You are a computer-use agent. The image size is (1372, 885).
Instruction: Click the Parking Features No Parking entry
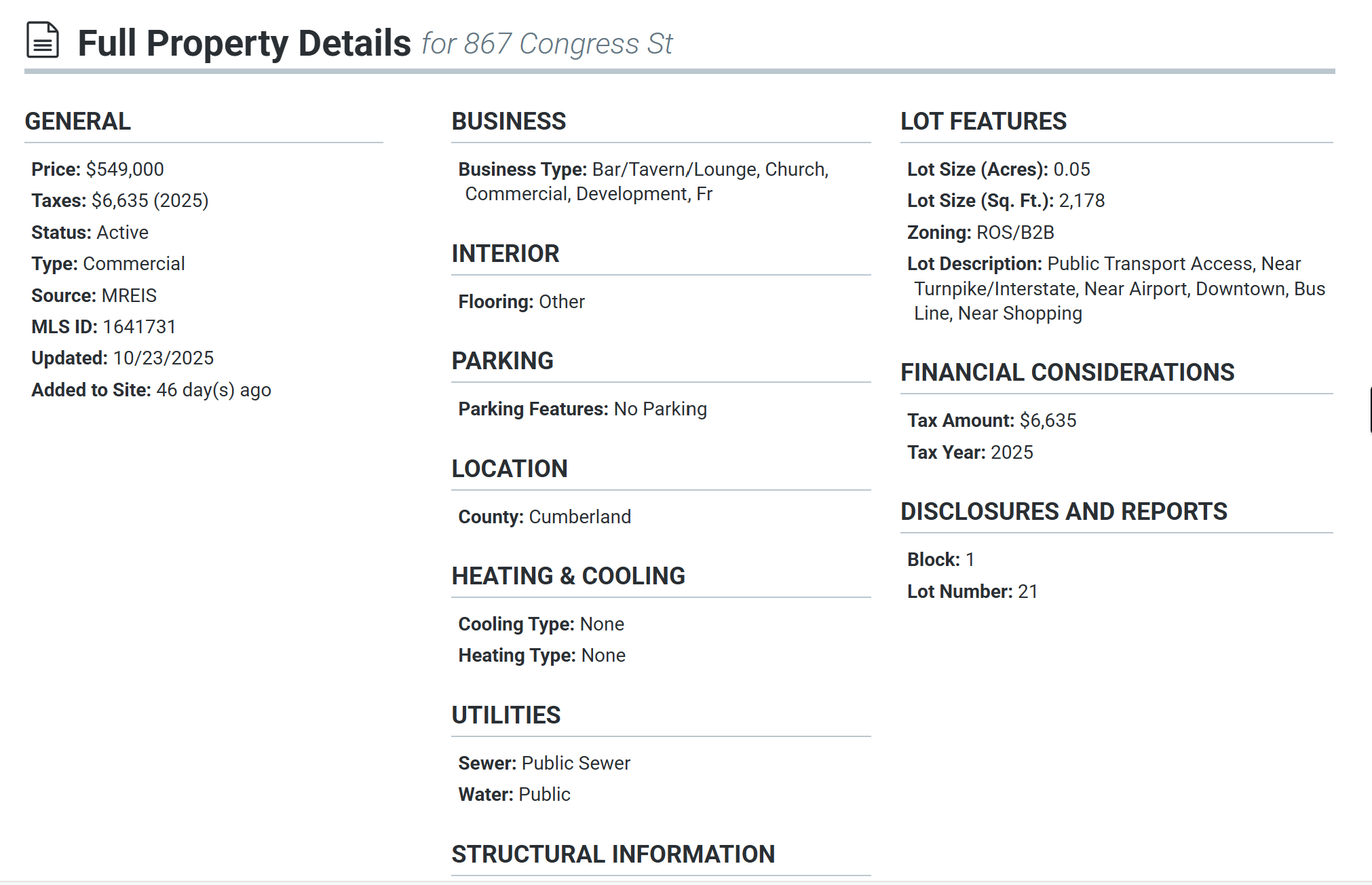582,409
